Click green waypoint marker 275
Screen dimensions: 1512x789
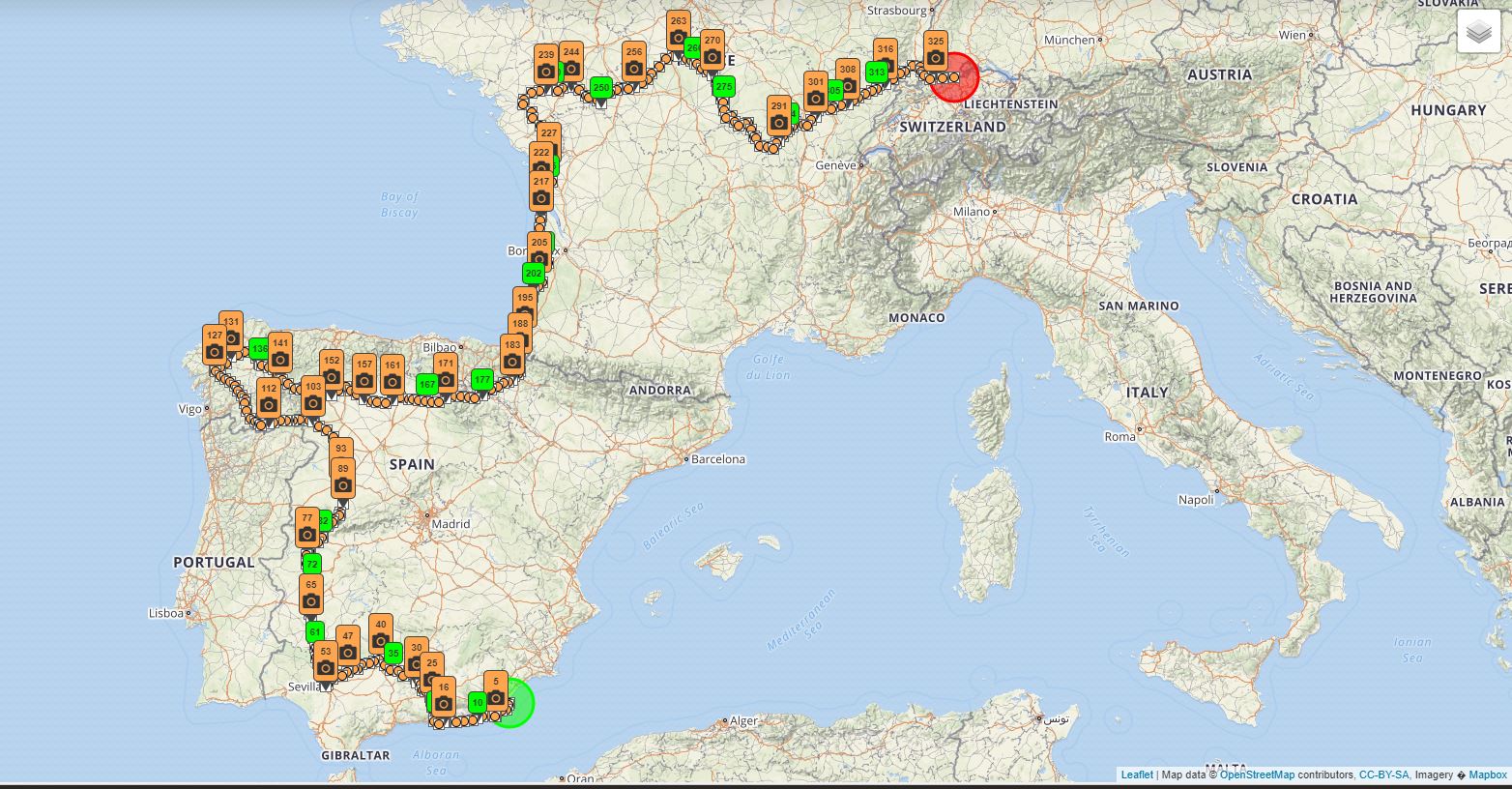(724, 87)
